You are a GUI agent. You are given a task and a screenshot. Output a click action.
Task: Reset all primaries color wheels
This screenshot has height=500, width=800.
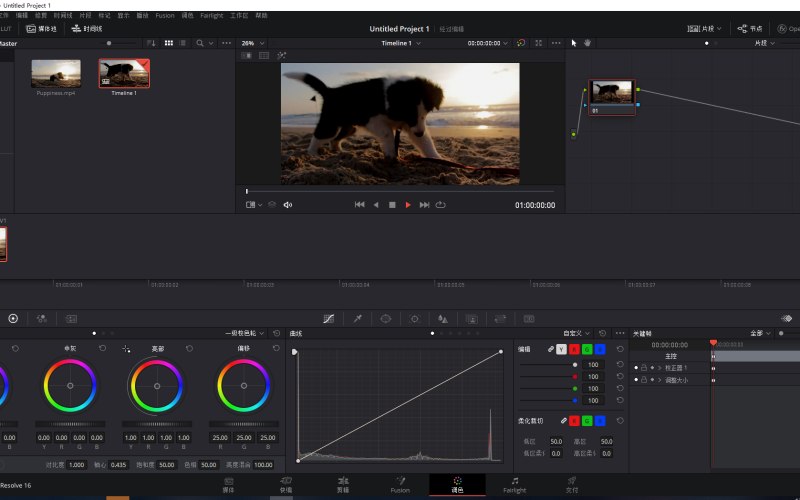[x=277, y=333]
